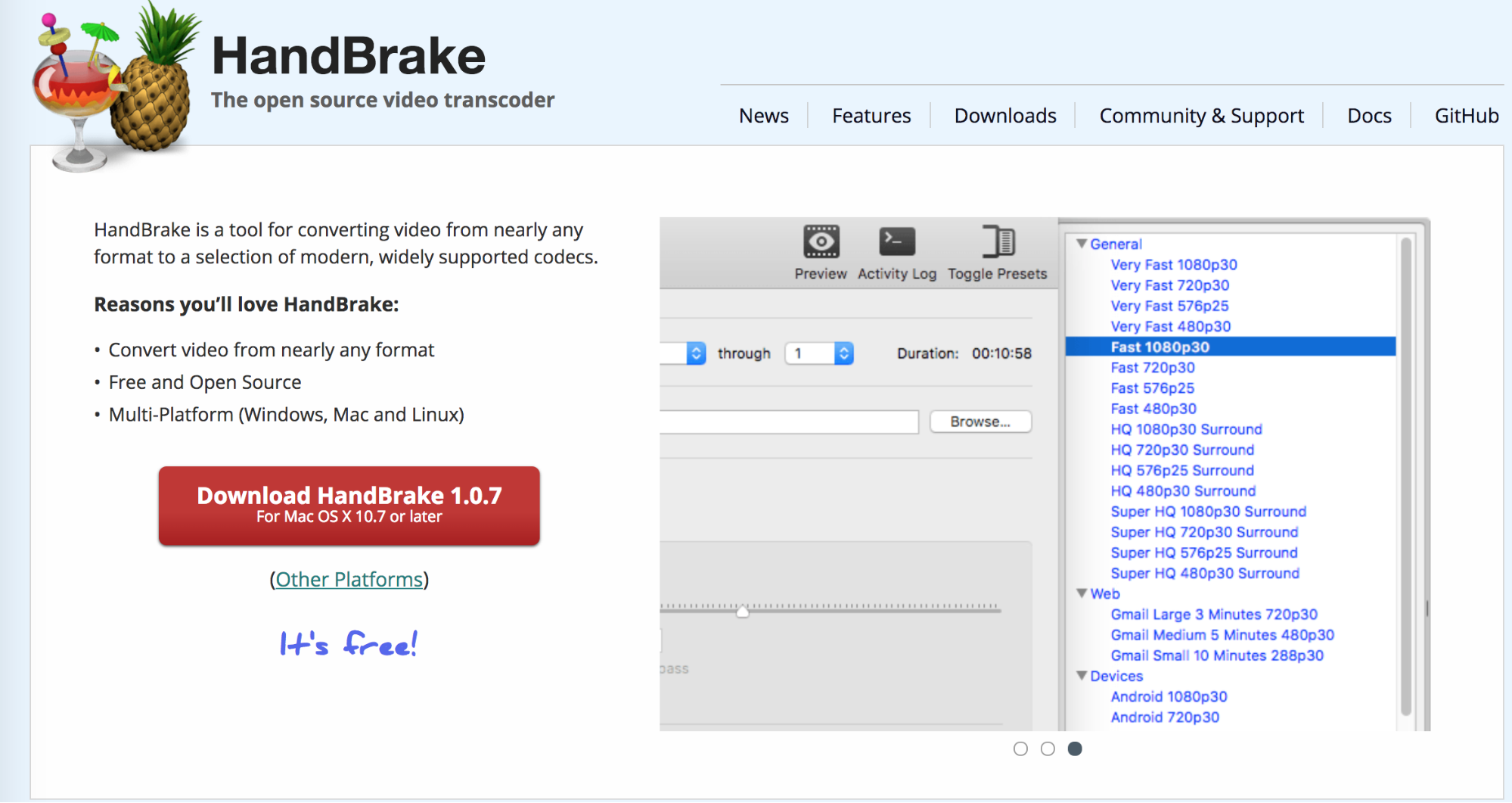The width and height of the screenshot is (1512, 803).
Task: Click the HandBrake title heading
Action: (349, 56)
